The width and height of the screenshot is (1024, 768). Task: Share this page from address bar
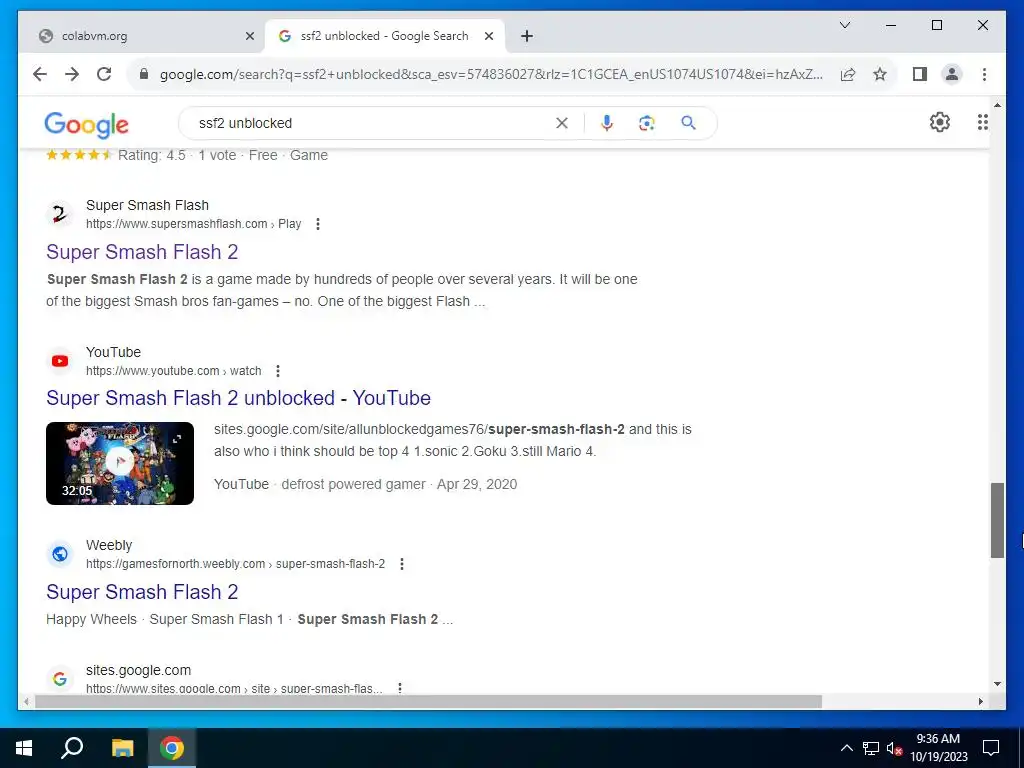coord(848,74)
